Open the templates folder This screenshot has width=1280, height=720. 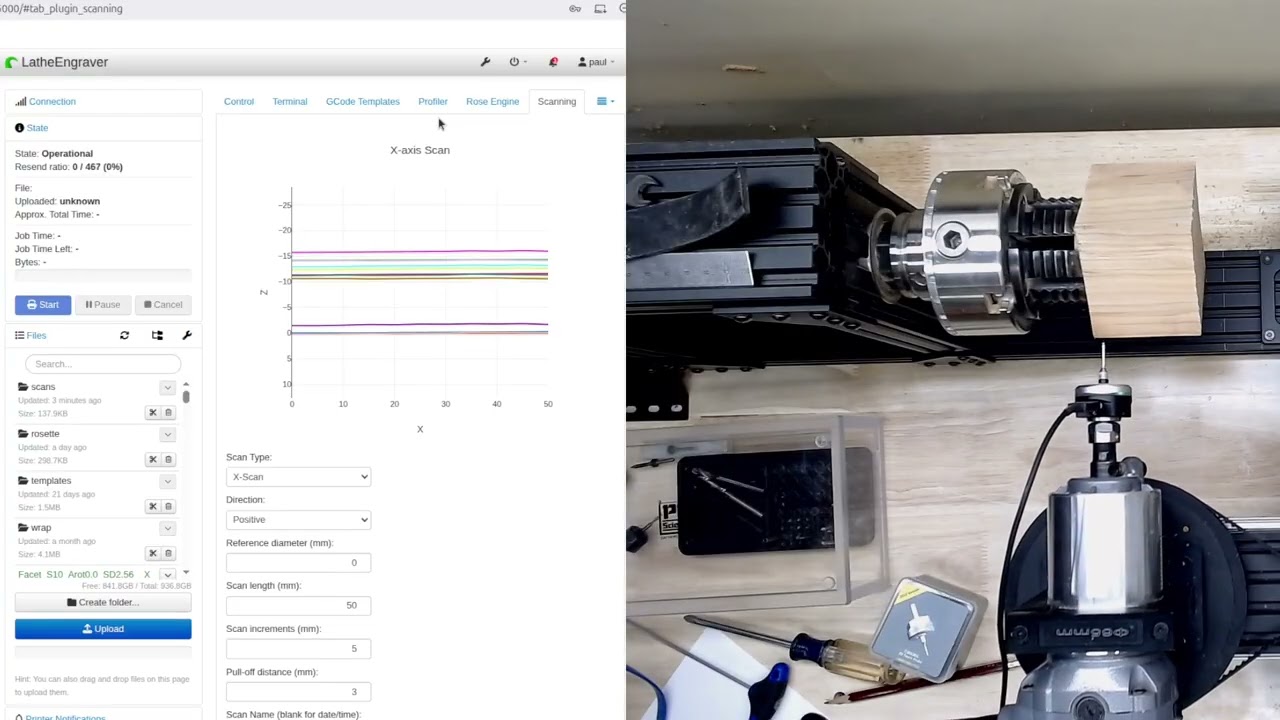[50, 481]
